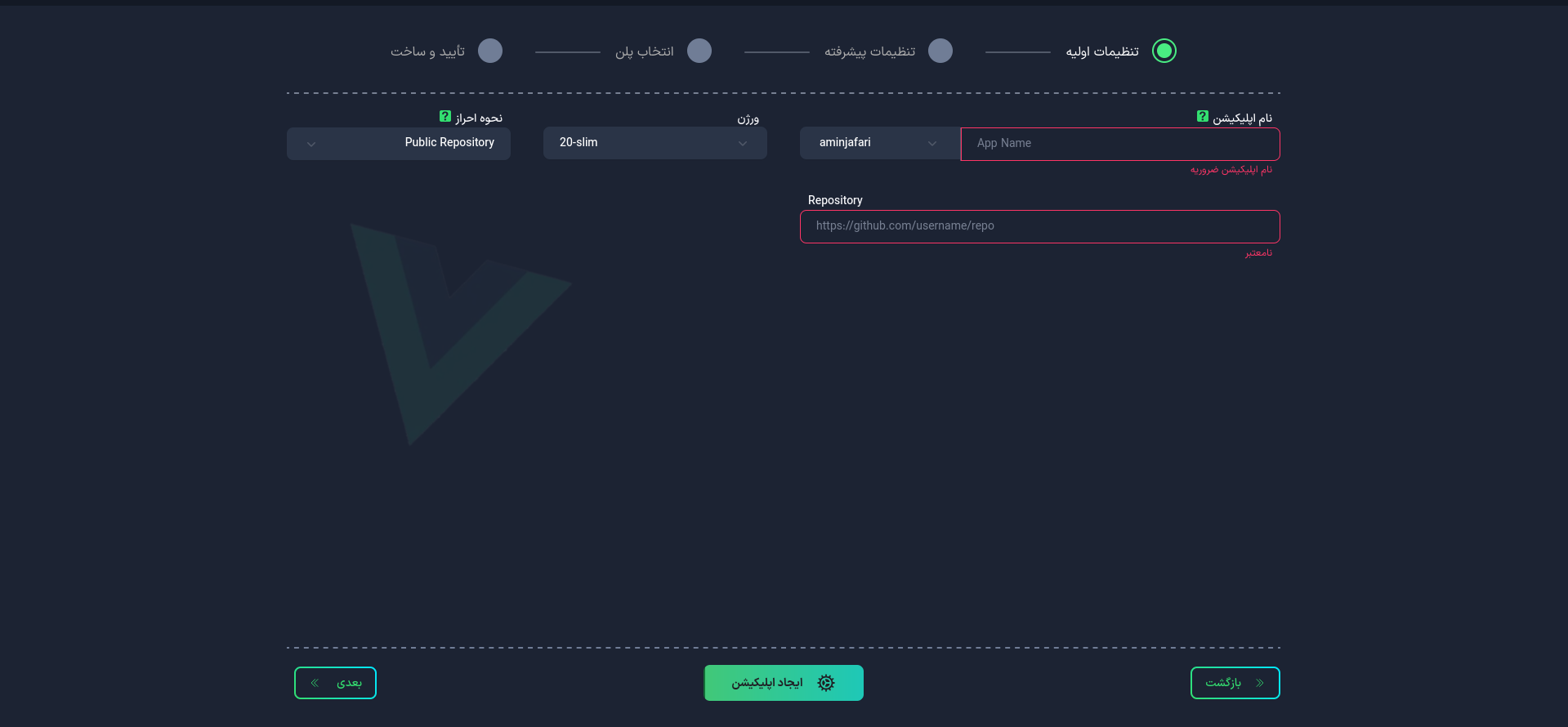The width and height of the screenshot is (1568, 727).
Task: Select the تنظیمات پیشرفته step circle
Action: (940, 51)
